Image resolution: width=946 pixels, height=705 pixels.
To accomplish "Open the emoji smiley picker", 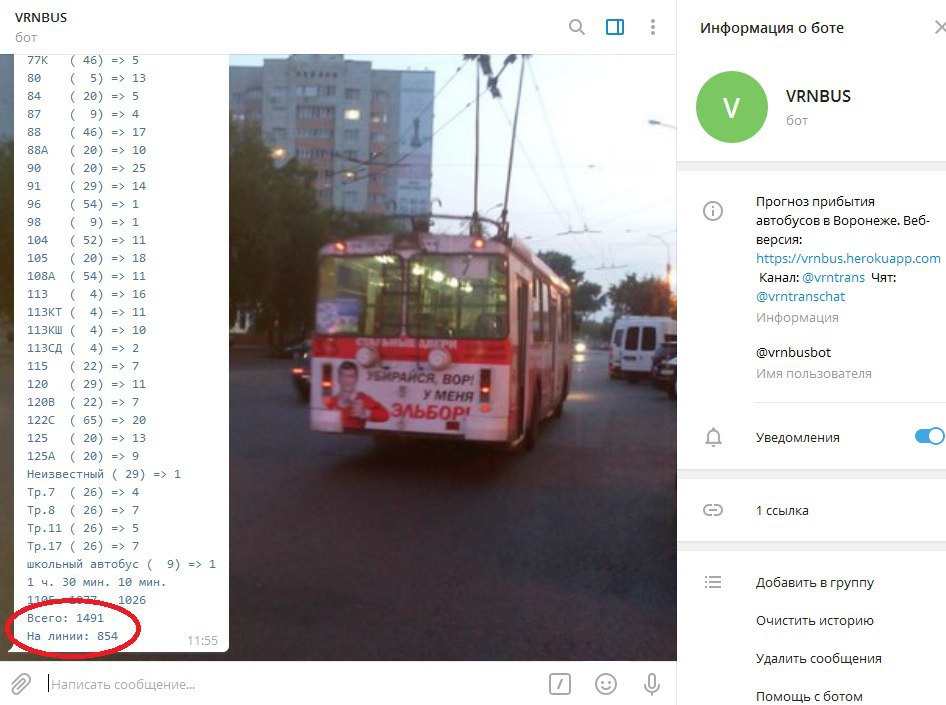I will [606, 684].
